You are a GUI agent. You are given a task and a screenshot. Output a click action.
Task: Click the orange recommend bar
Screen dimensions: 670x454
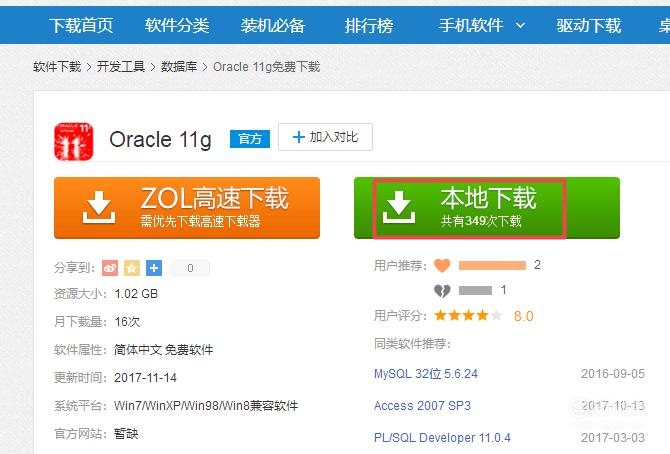(492, 266)
